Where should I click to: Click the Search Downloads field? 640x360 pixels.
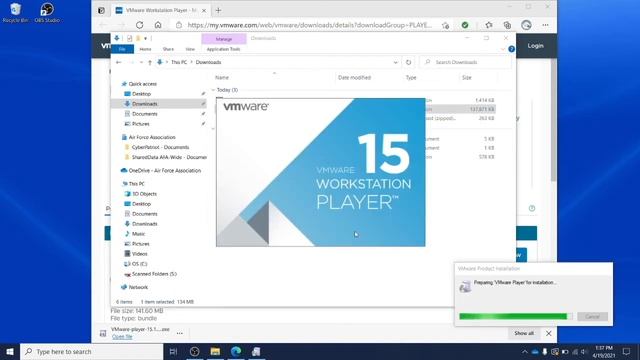[465, 62]
